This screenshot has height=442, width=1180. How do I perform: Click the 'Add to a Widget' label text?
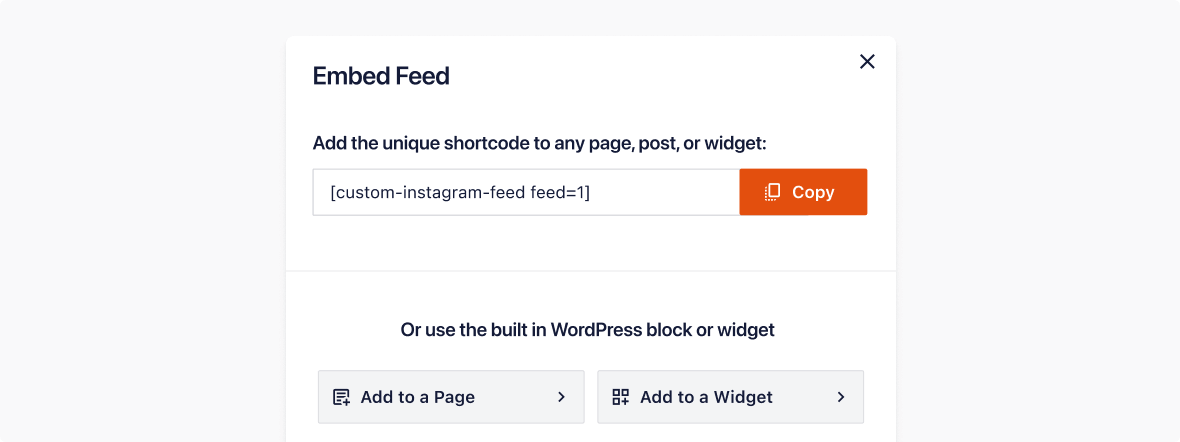(707, 397)
